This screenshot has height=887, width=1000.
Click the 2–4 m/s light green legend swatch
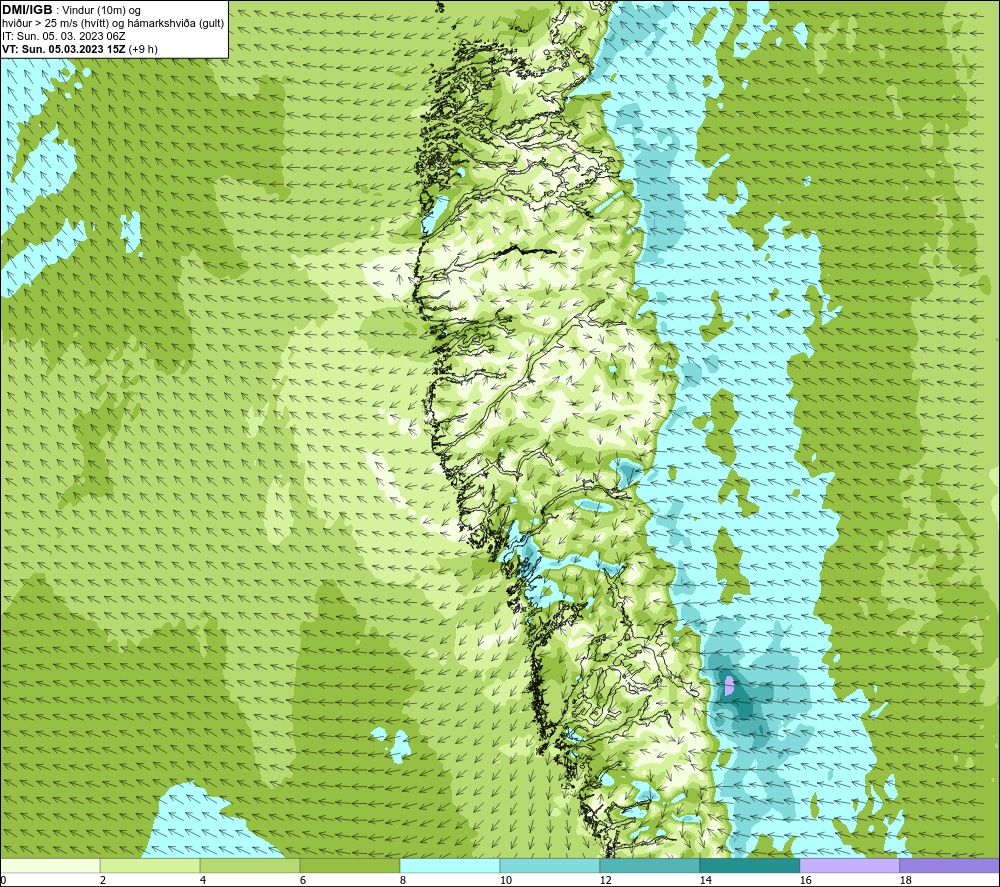(x=150, y=866)
